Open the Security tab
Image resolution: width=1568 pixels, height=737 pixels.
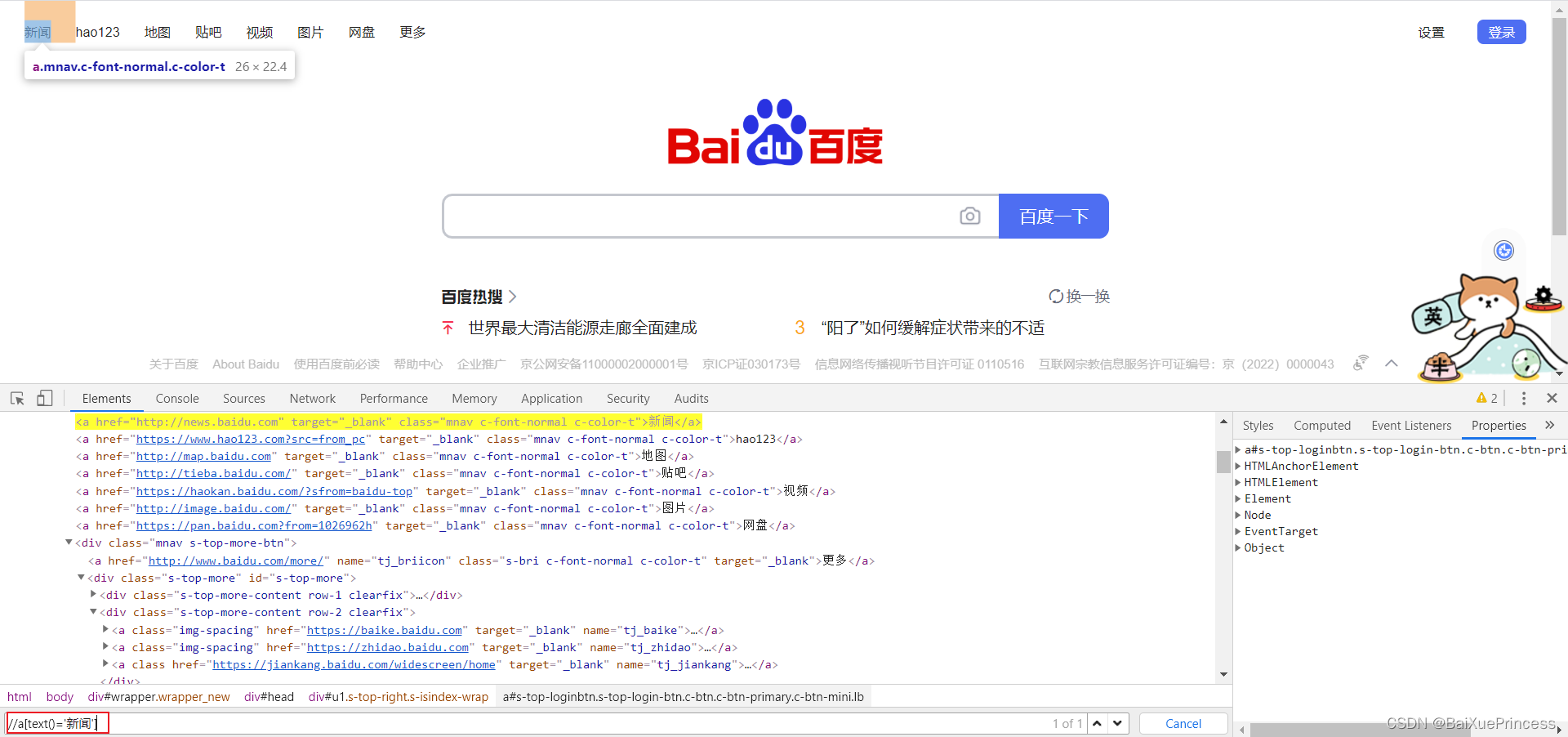[627, 399]
